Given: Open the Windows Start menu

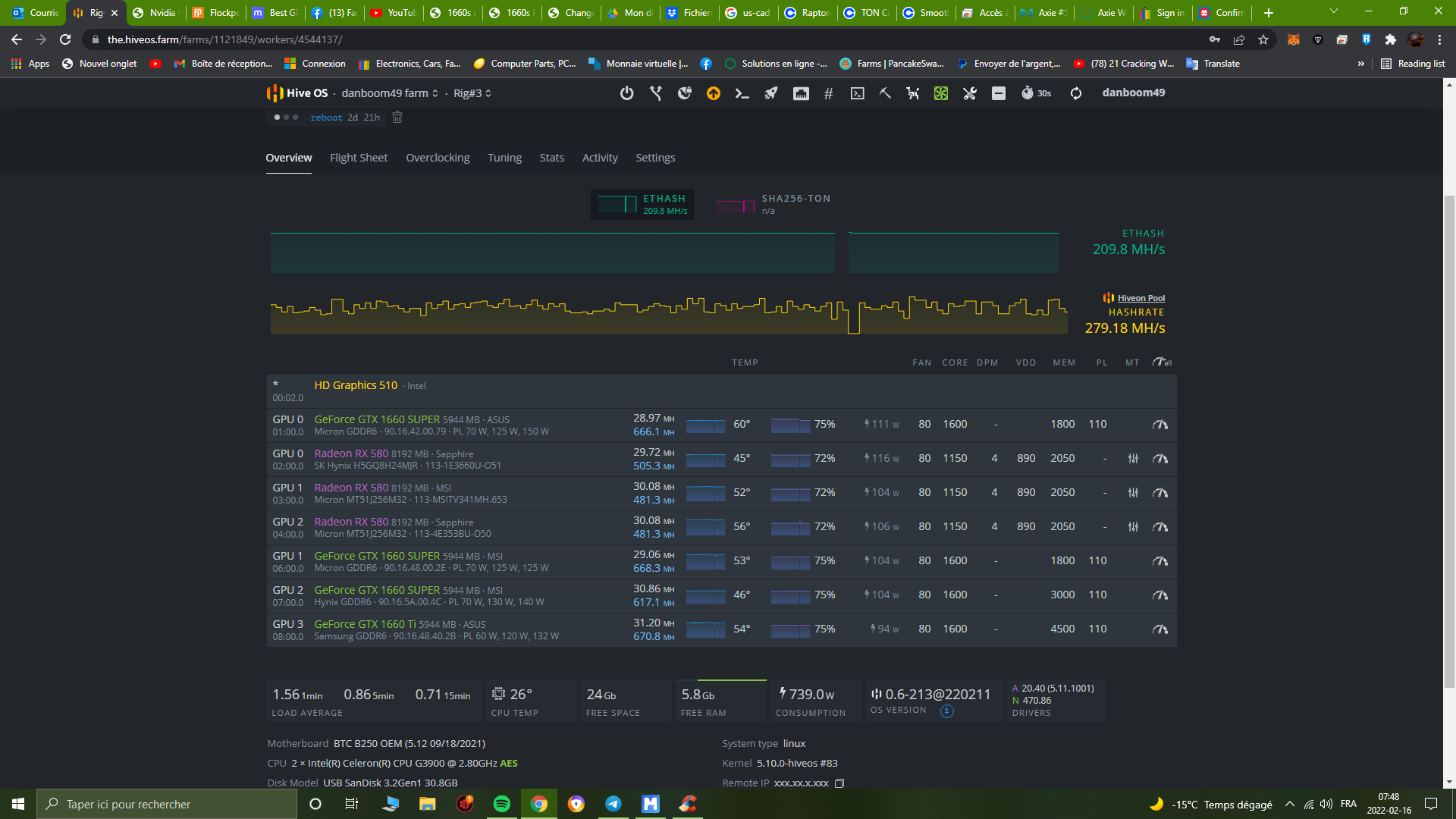Looking at the screenshot, I should 18,804.
